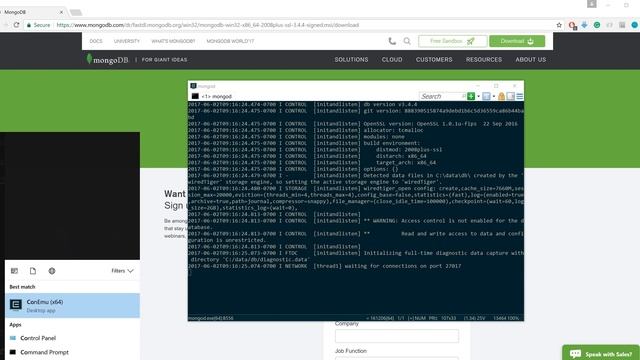Open the CLOUD menu
The width and height of the screenshot is (640, 360).
pyautogui.click(x=392, y=60)
